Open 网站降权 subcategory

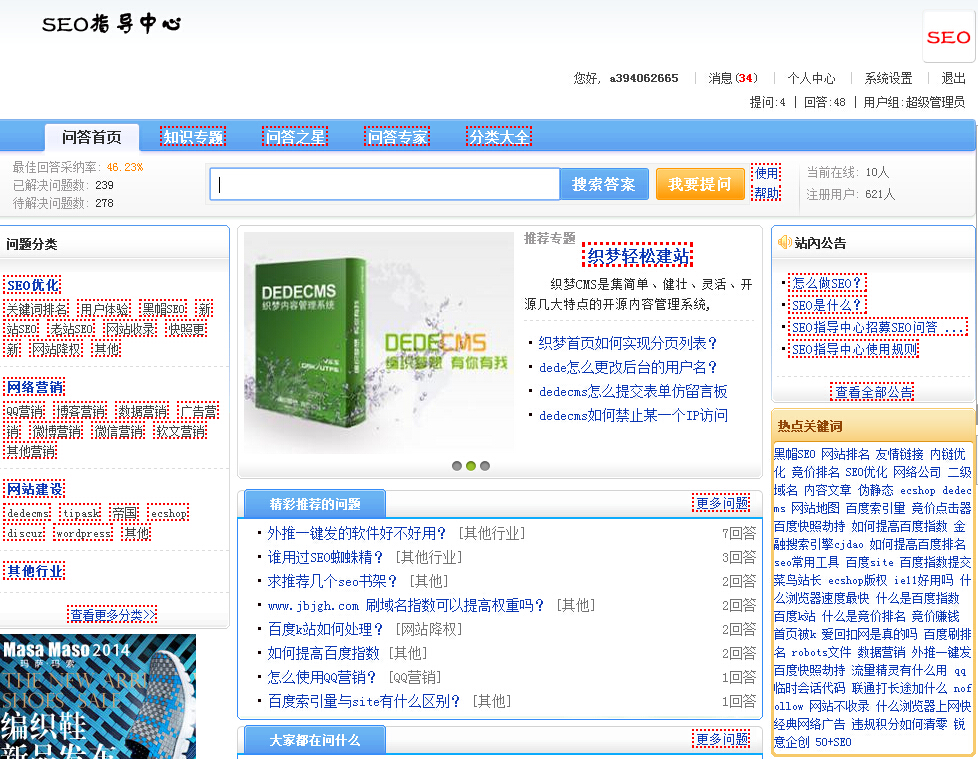tap(56, 349)
